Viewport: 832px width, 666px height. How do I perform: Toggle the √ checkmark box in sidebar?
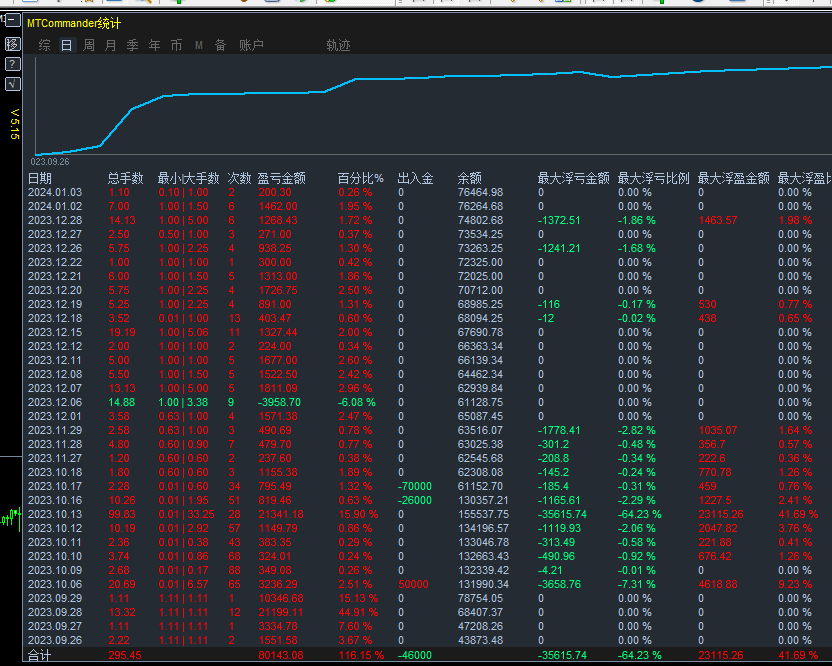tap(12, 84)
